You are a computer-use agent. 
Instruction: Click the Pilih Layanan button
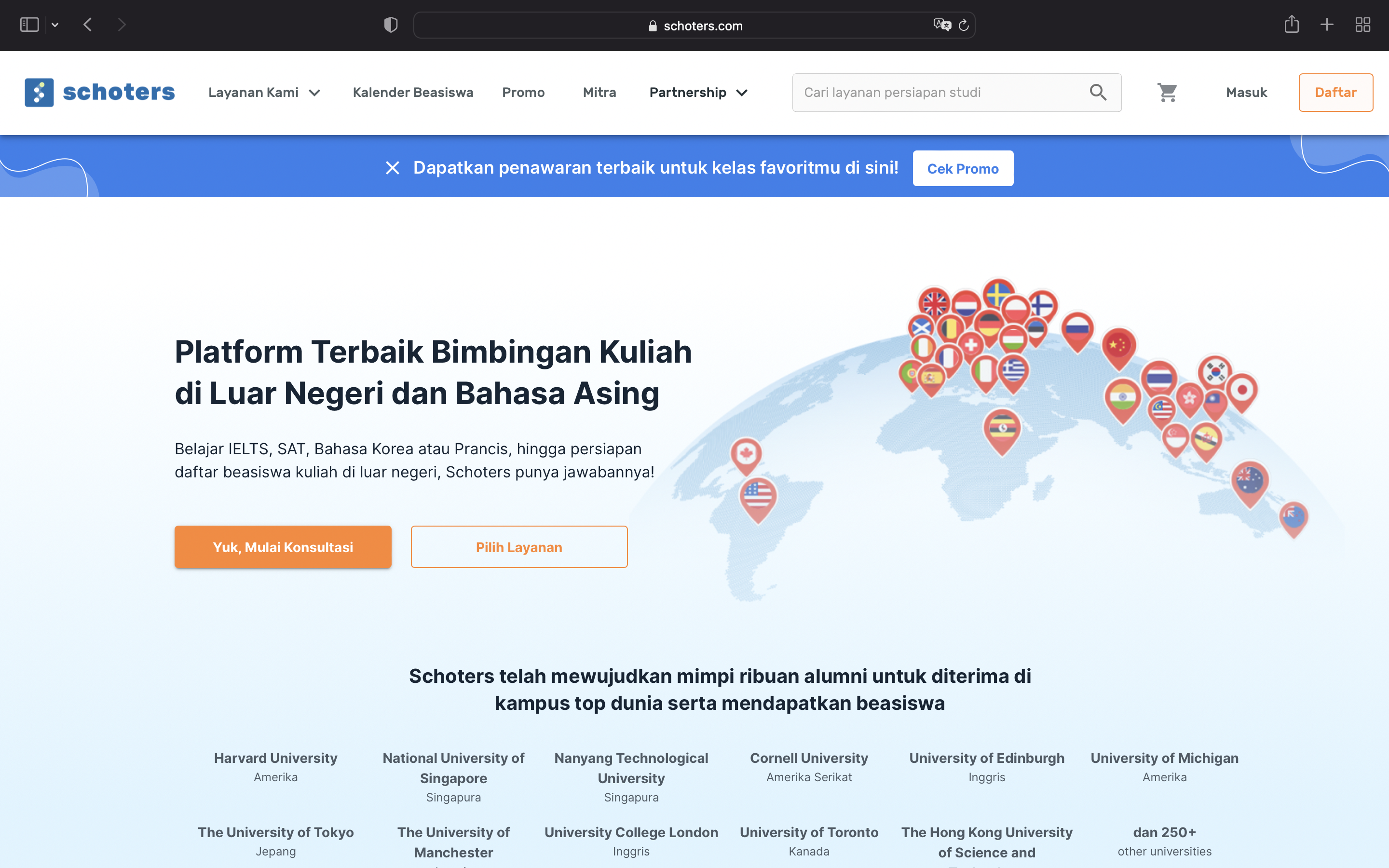[519, 547]
